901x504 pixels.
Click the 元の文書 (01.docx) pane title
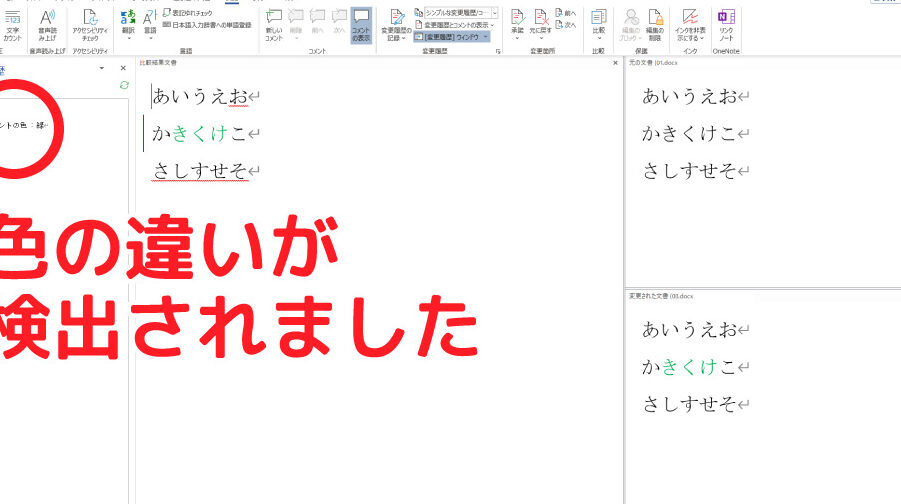point(653,63)
